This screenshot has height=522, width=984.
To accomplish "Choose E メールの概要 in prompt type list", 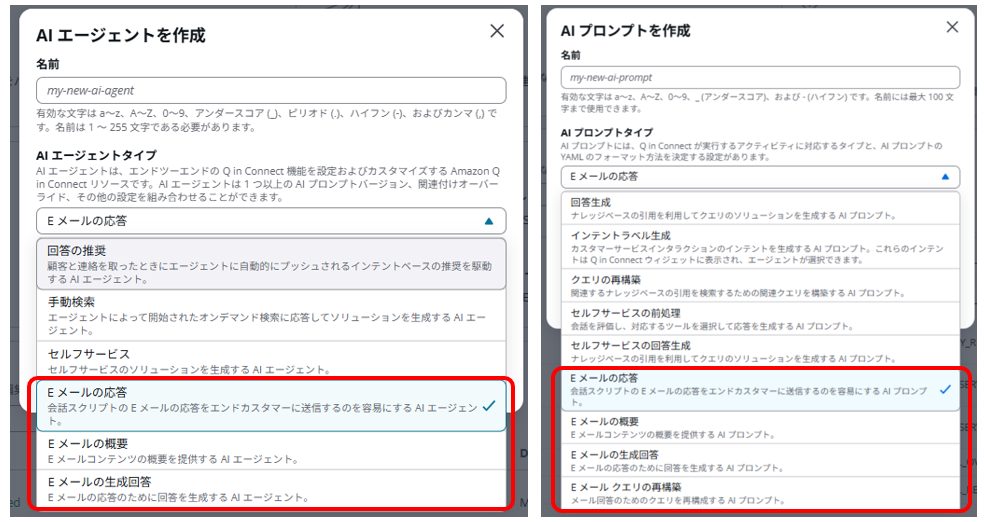I will pos(760,427).
